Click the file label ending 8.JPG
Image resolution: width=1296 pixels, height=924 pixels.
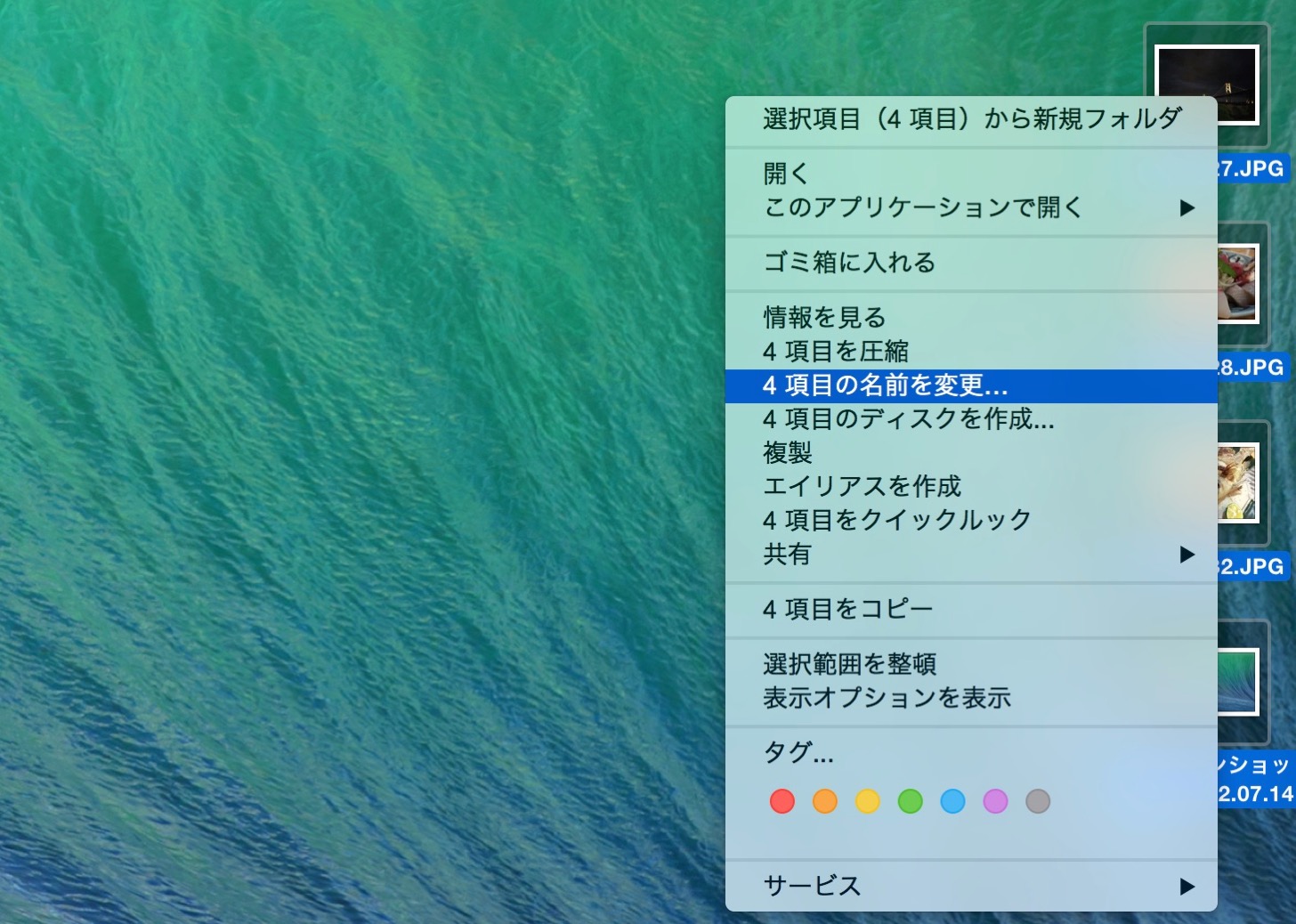click(x=1252, y=367)
